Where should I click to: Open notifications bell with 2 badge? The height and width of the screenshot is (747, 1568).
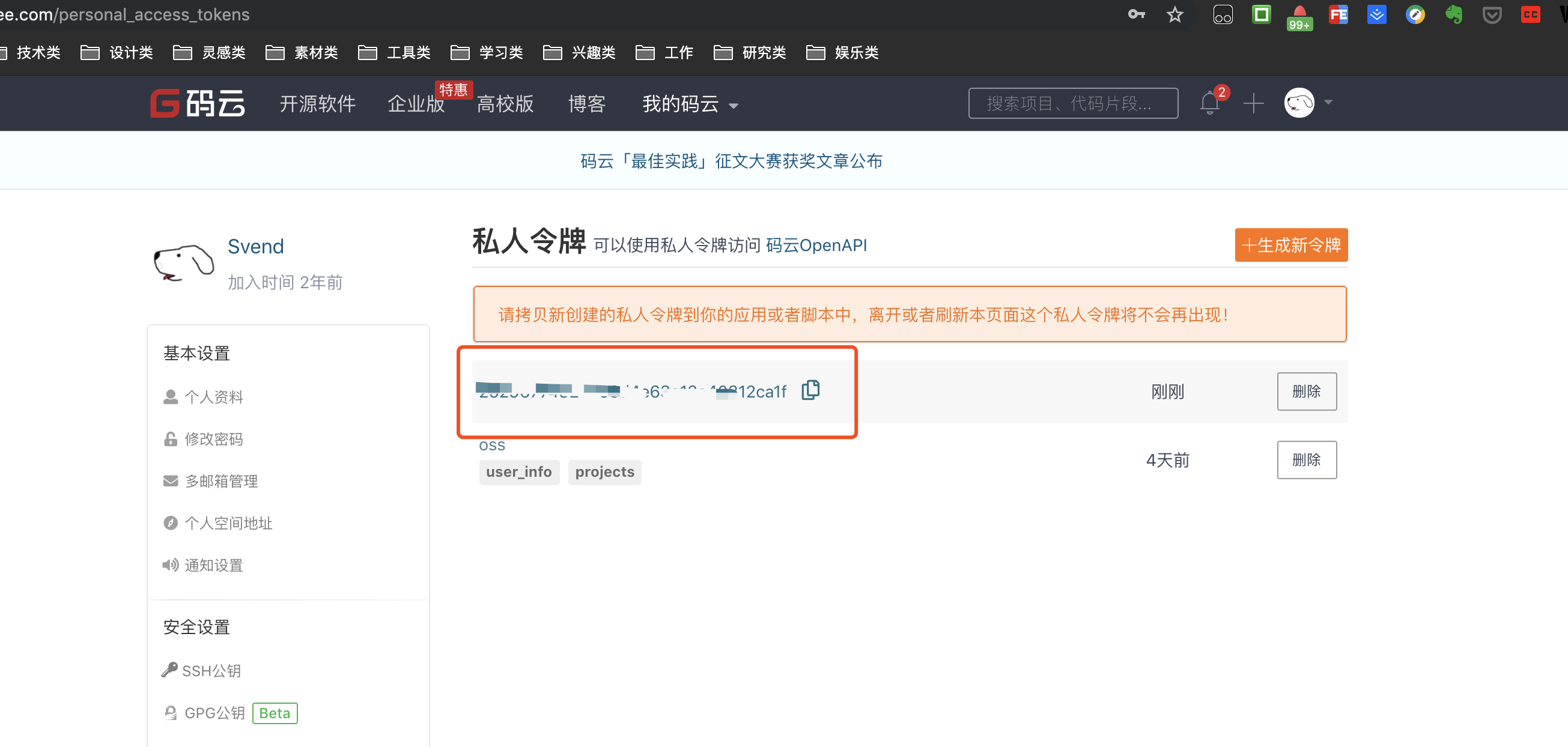(x=1211, y=102)
